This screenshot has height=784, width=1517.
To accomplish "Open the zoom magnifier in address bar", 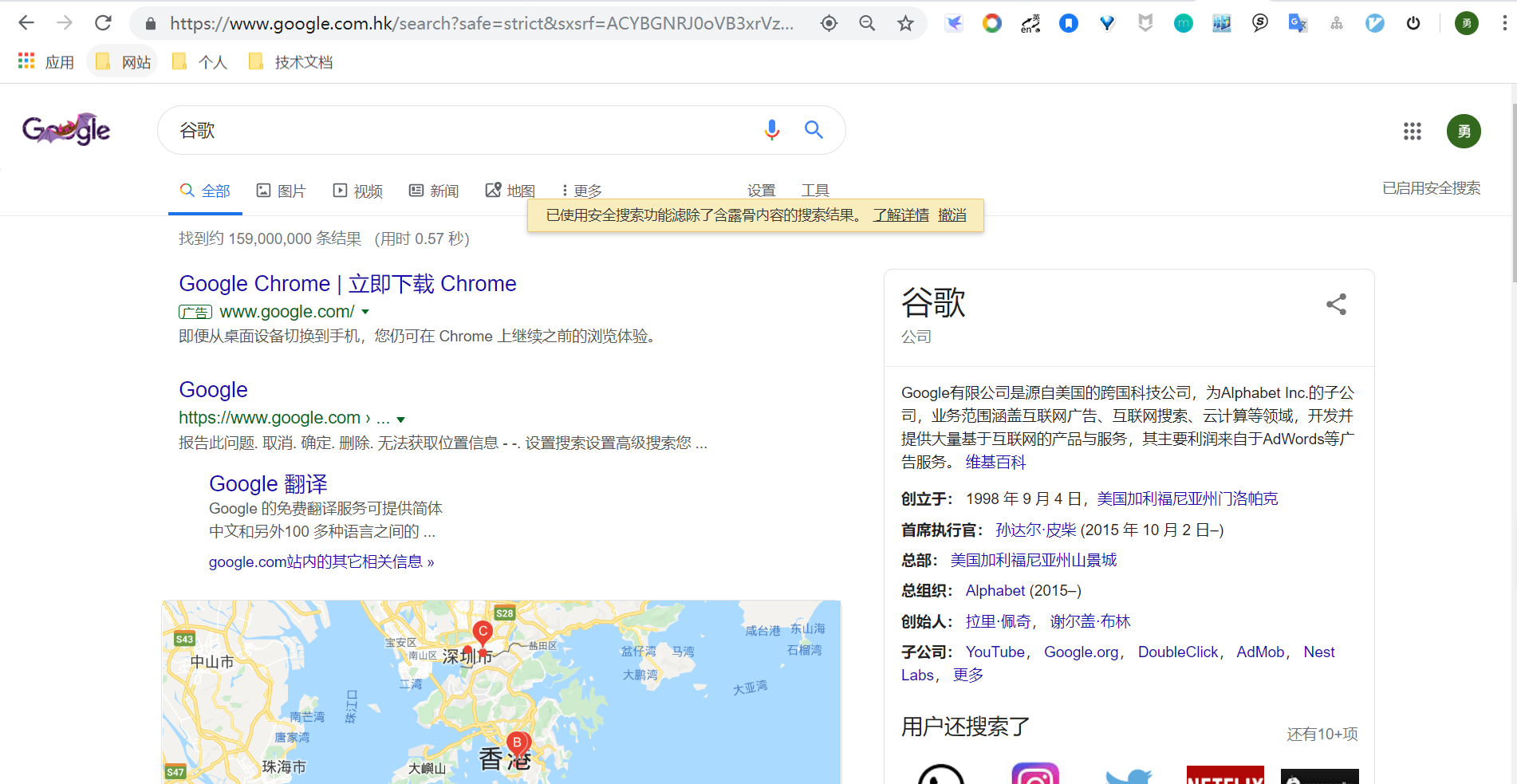I will coord(867,23).
